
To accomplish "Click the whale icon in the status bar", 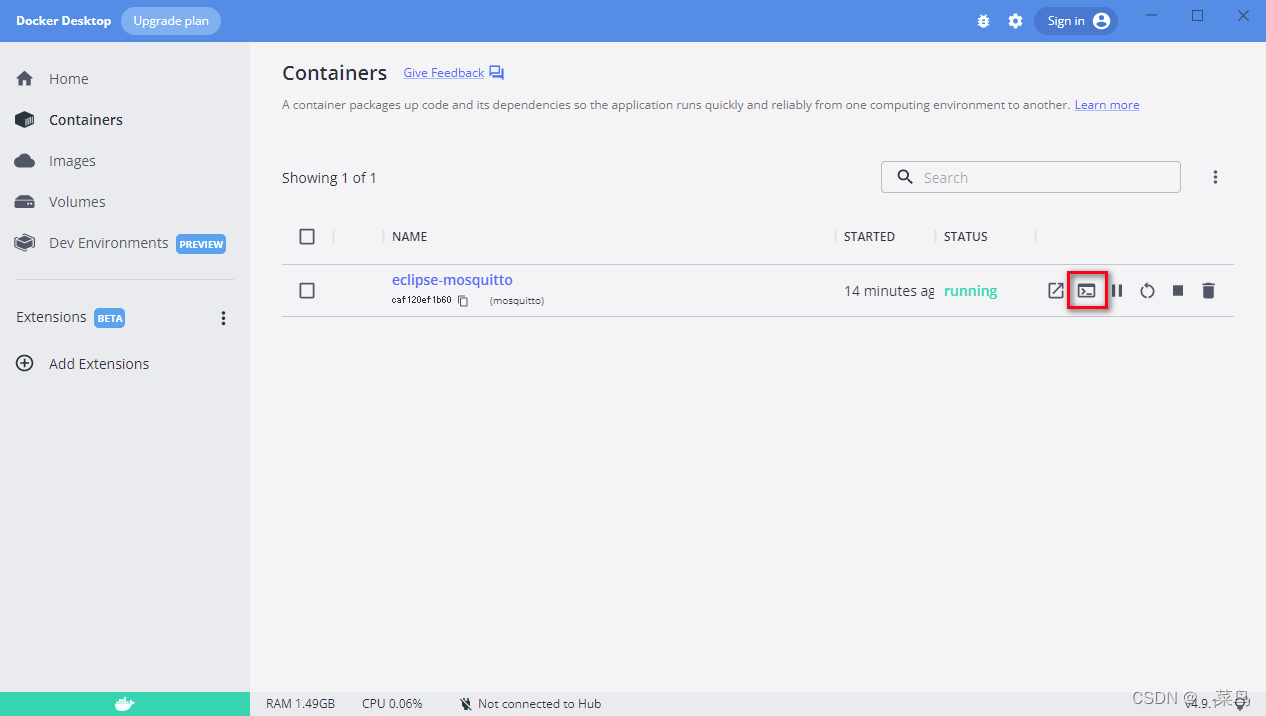I will 125,703.
